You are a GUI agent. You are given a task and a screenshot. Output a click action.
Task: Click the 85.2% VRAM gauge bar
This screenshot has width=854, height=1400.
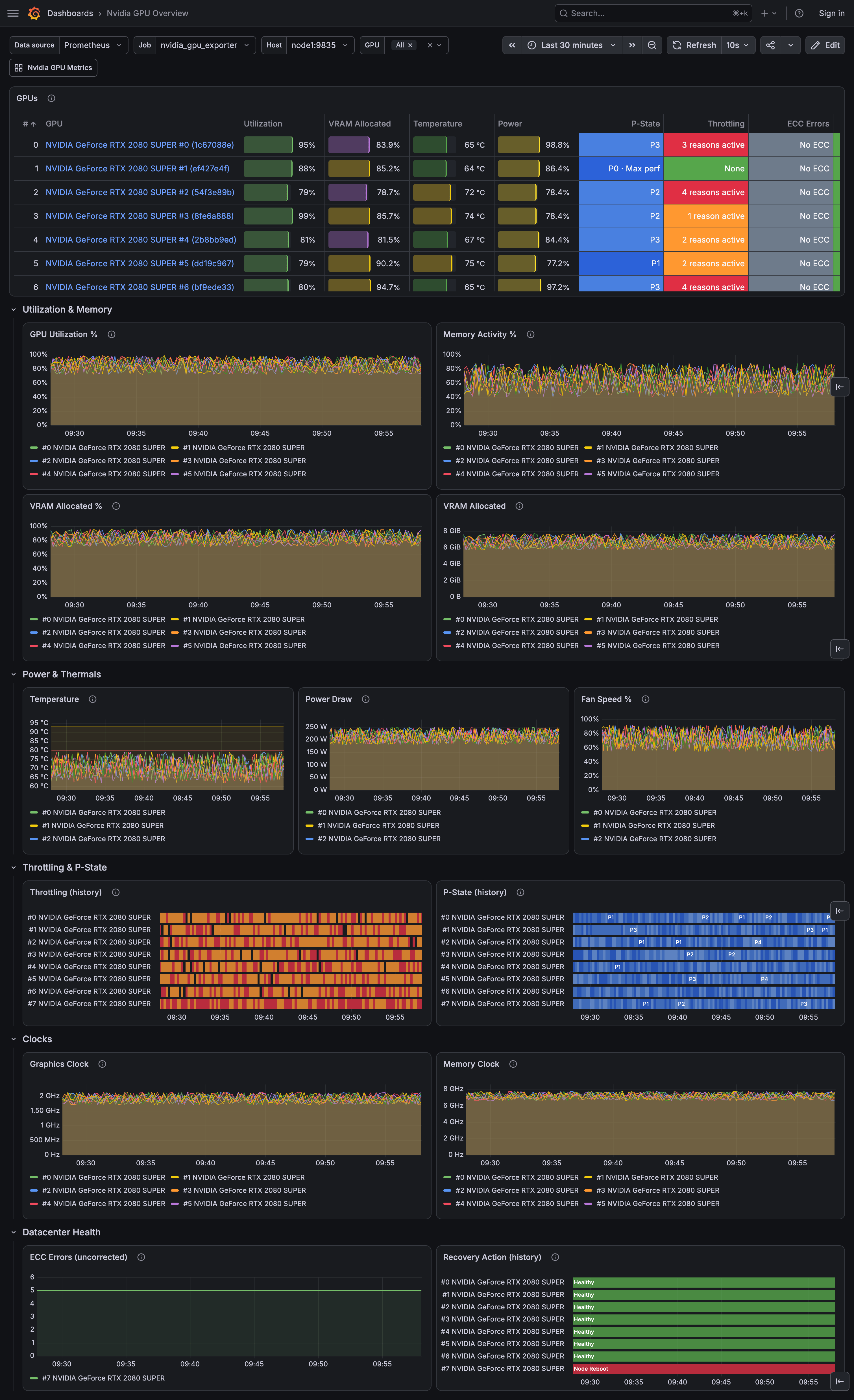[x=349, y=169]
